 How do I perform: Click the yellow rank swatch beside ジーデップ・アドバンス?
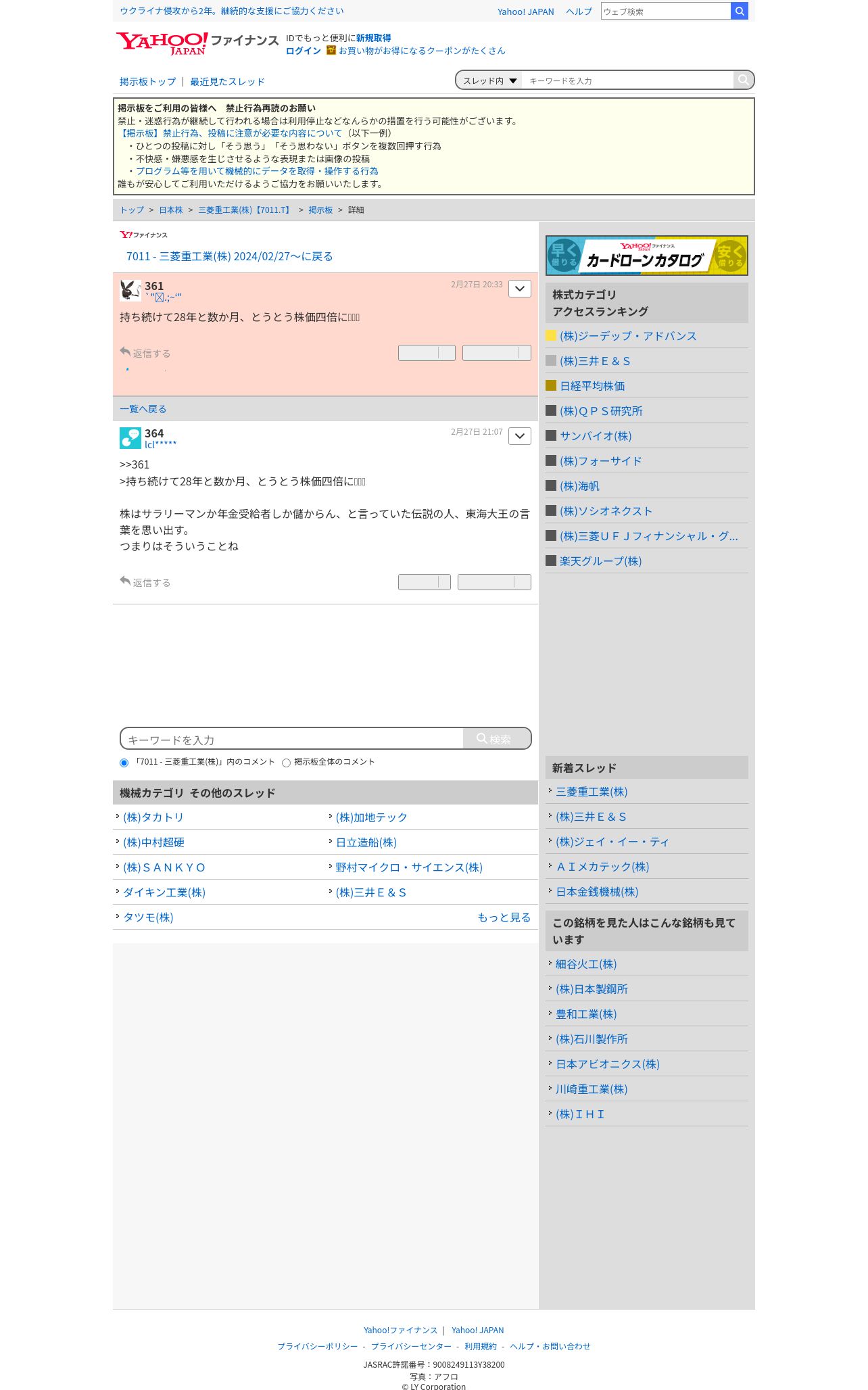click(x=551, y=335)
